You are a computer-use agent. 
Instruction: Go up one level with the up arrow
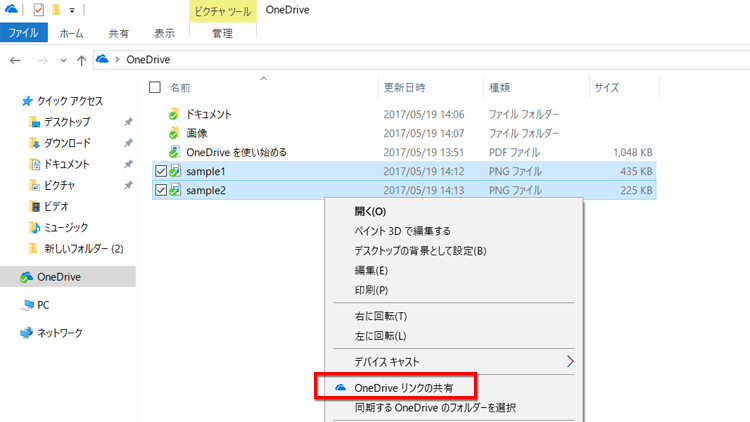[81, 60]
